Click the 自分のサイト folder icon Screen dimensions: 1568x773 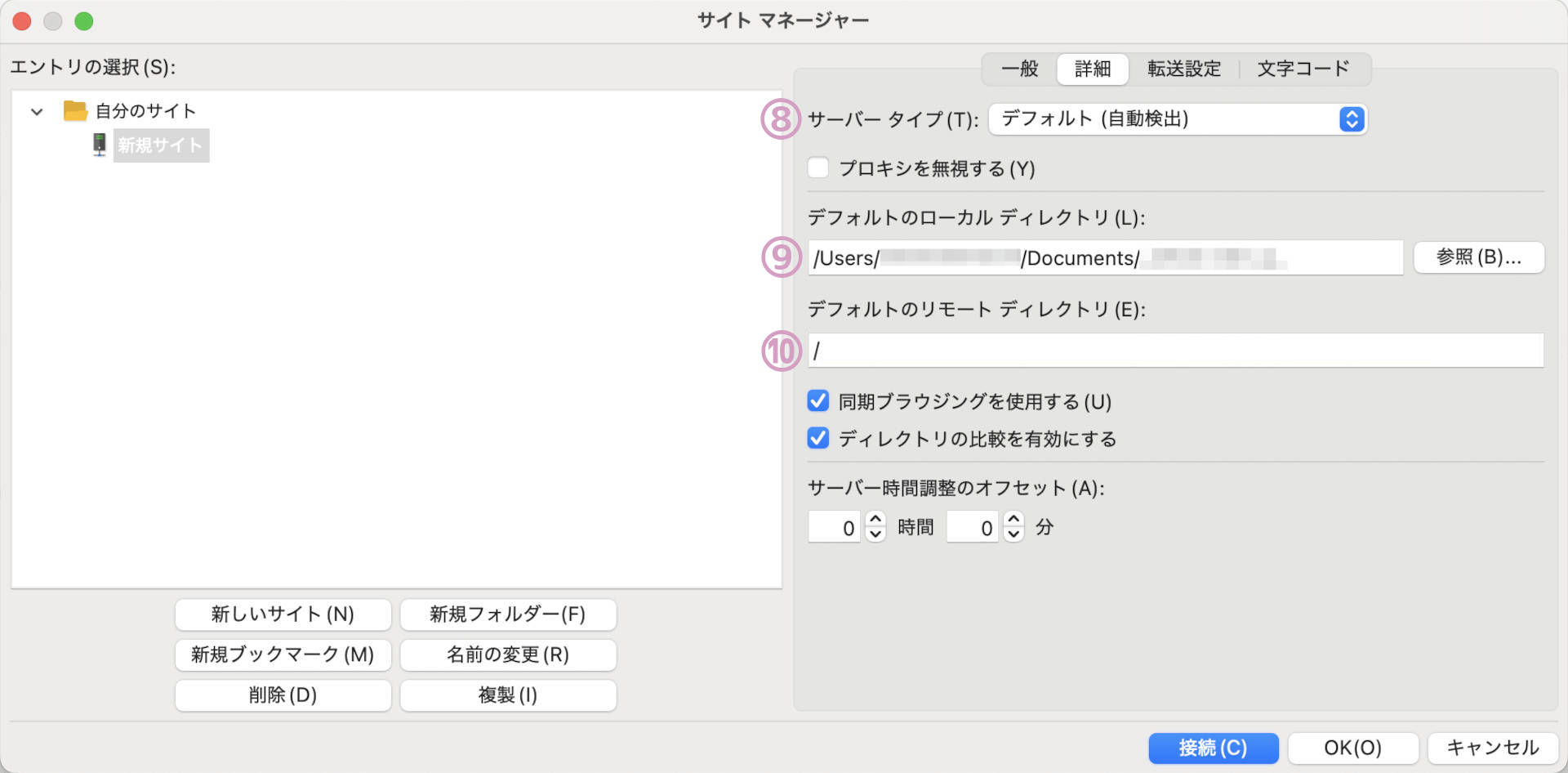pos(75,111)
